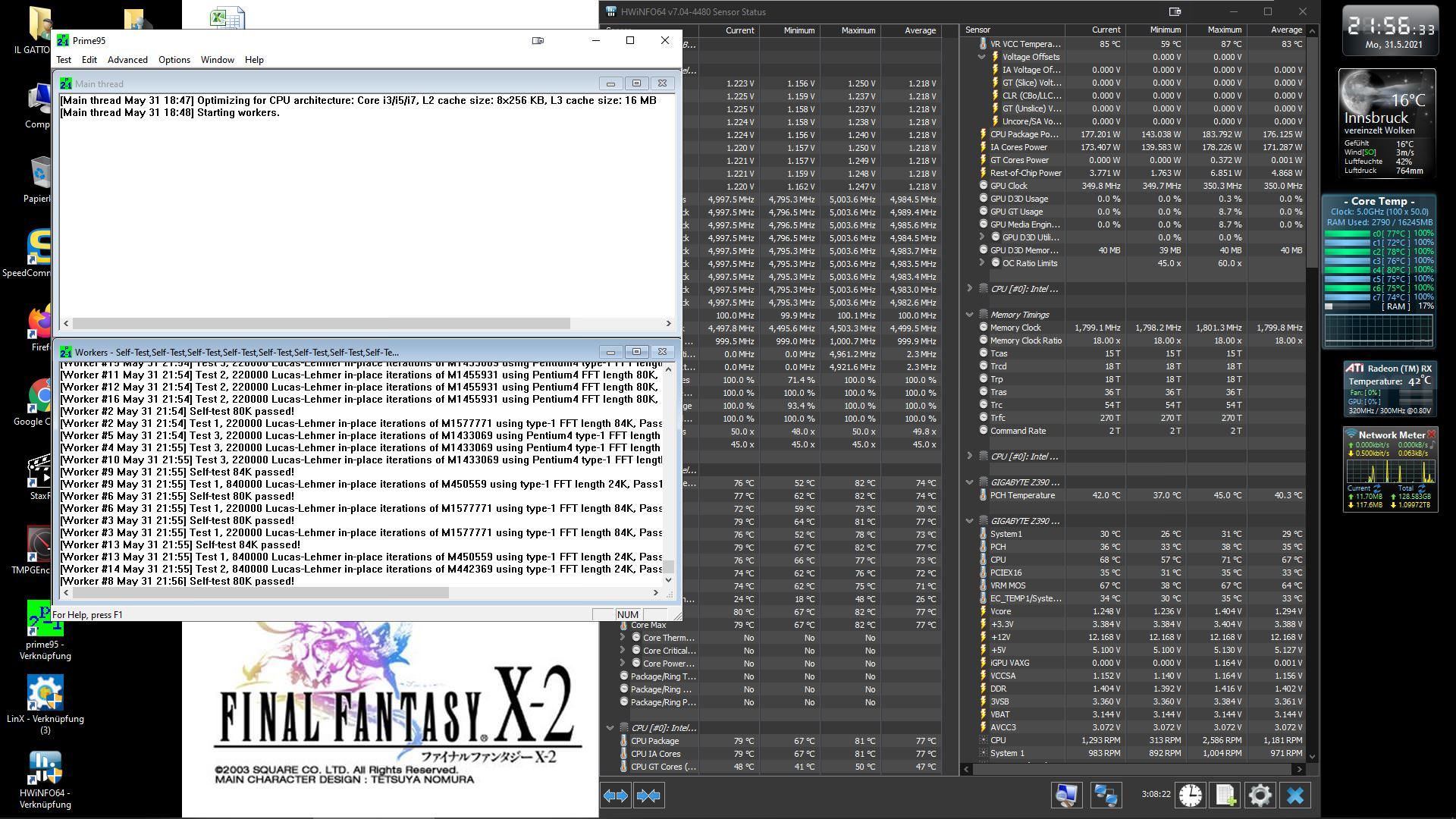Viewport: 1456px width, 819px height.
Task: Select Memory Clock Ratio row
Action: (x=1134, y=340)
